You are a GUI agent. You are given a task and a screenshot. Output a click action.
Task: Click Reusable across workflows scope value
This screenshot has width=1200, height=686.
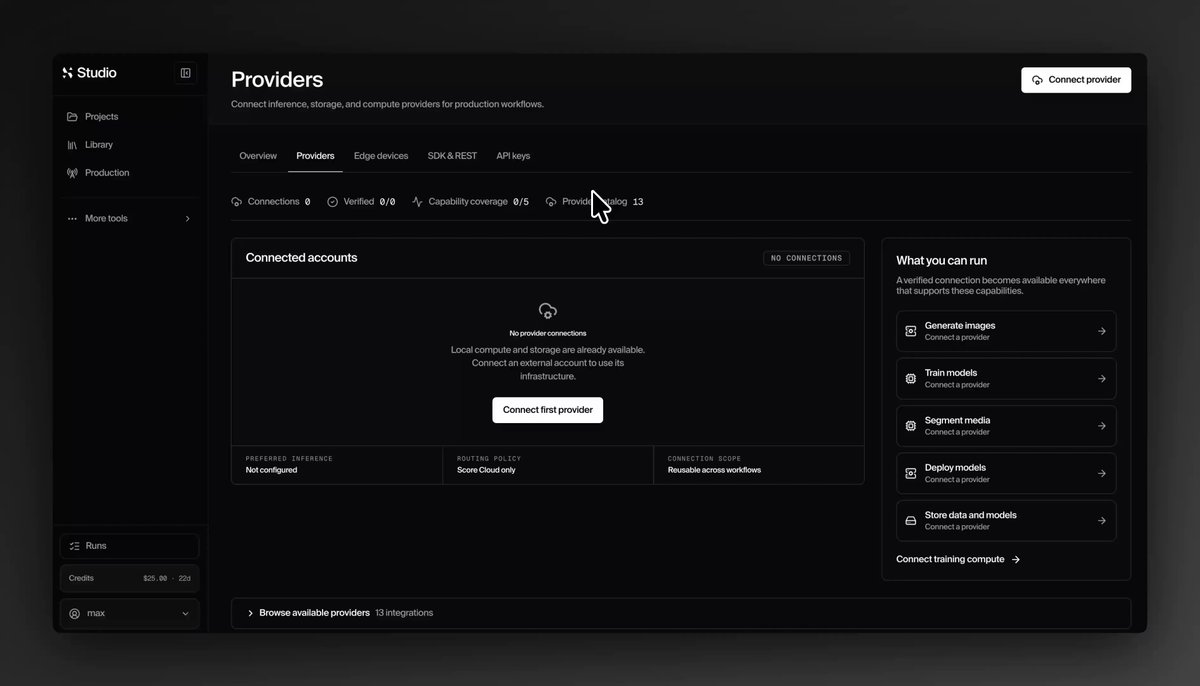(x=714, y=470)
